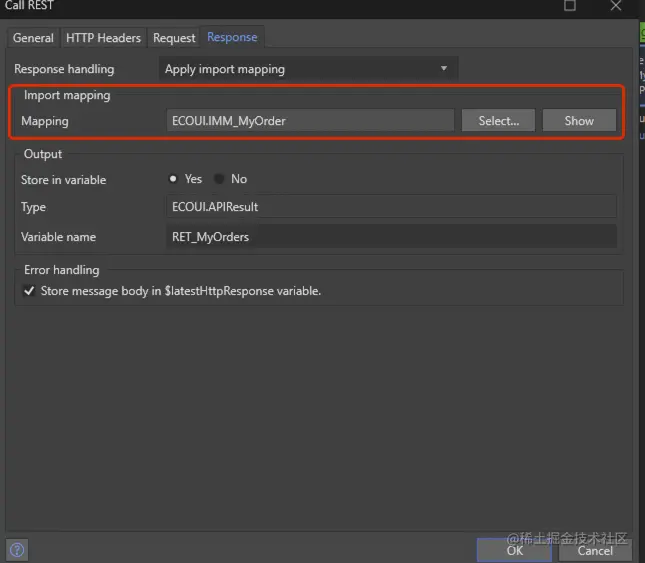This screenshot has height=563, width=645.
Task: Switch to the HTTP Headers tab
Action: pyautogui.click(x=103, y=38)
